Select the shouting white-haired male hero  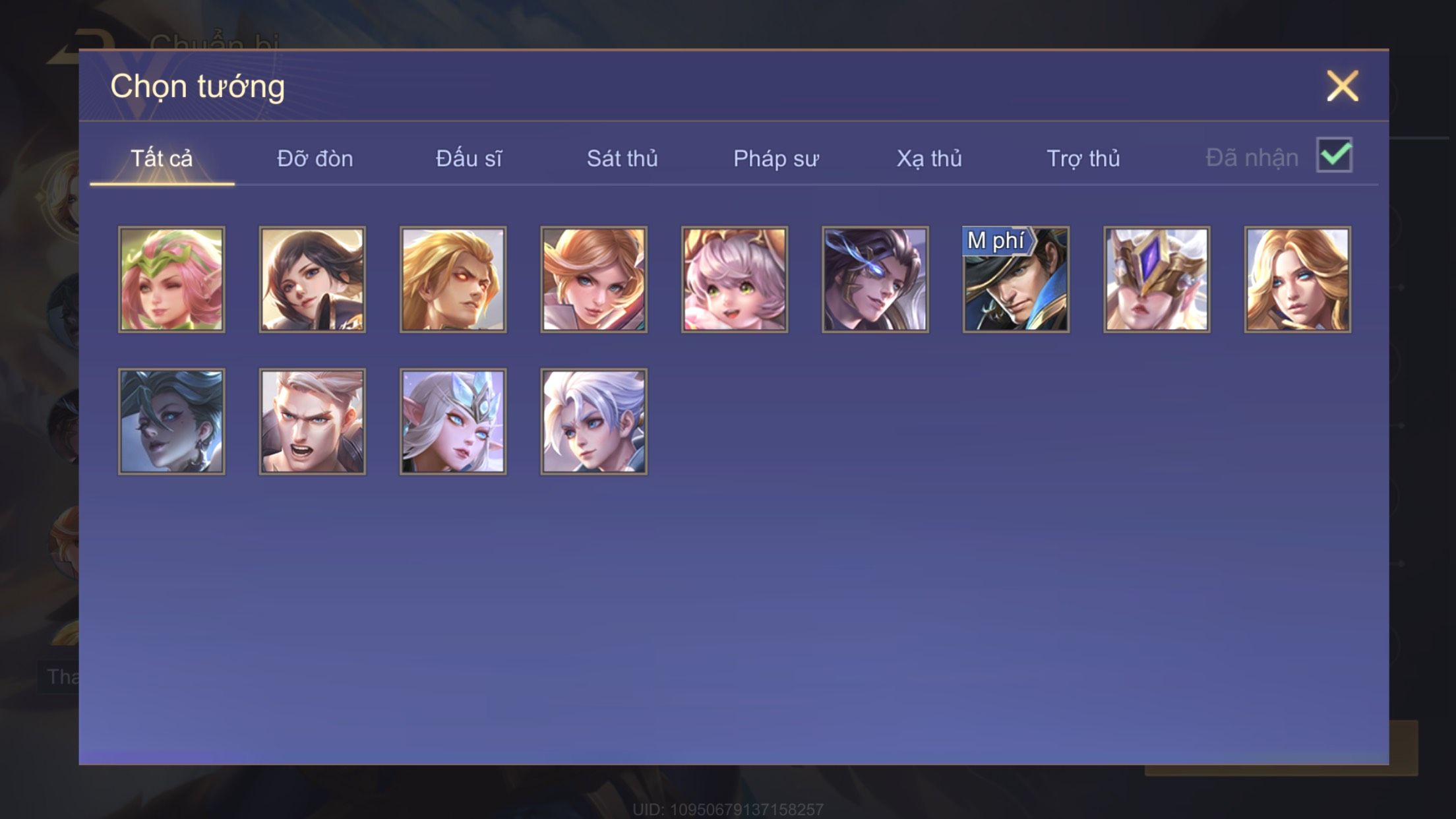(x=312, y=421)
